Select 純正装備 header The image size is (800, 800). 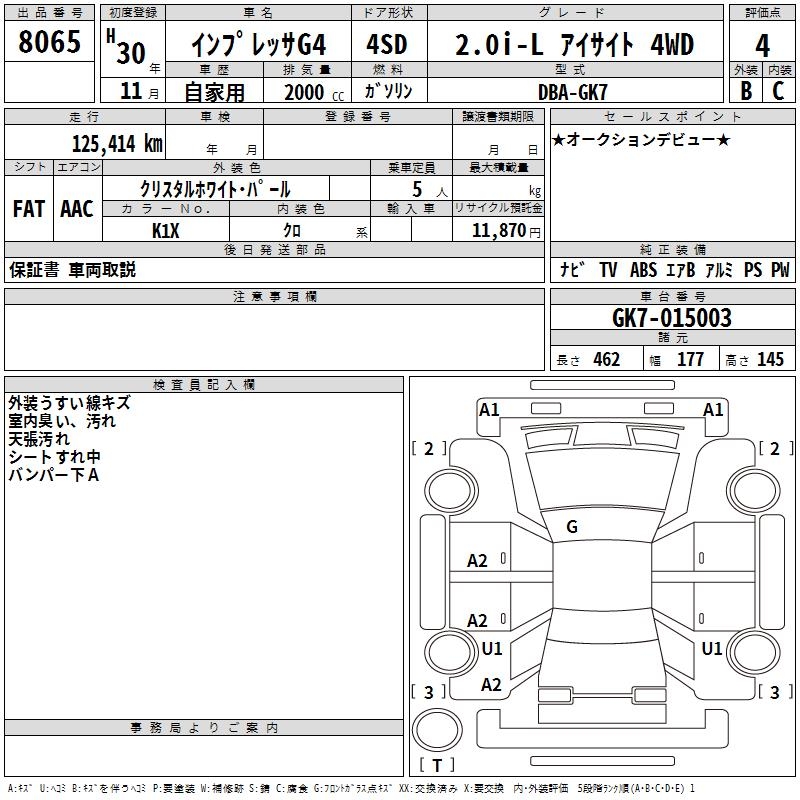point(672,249)
